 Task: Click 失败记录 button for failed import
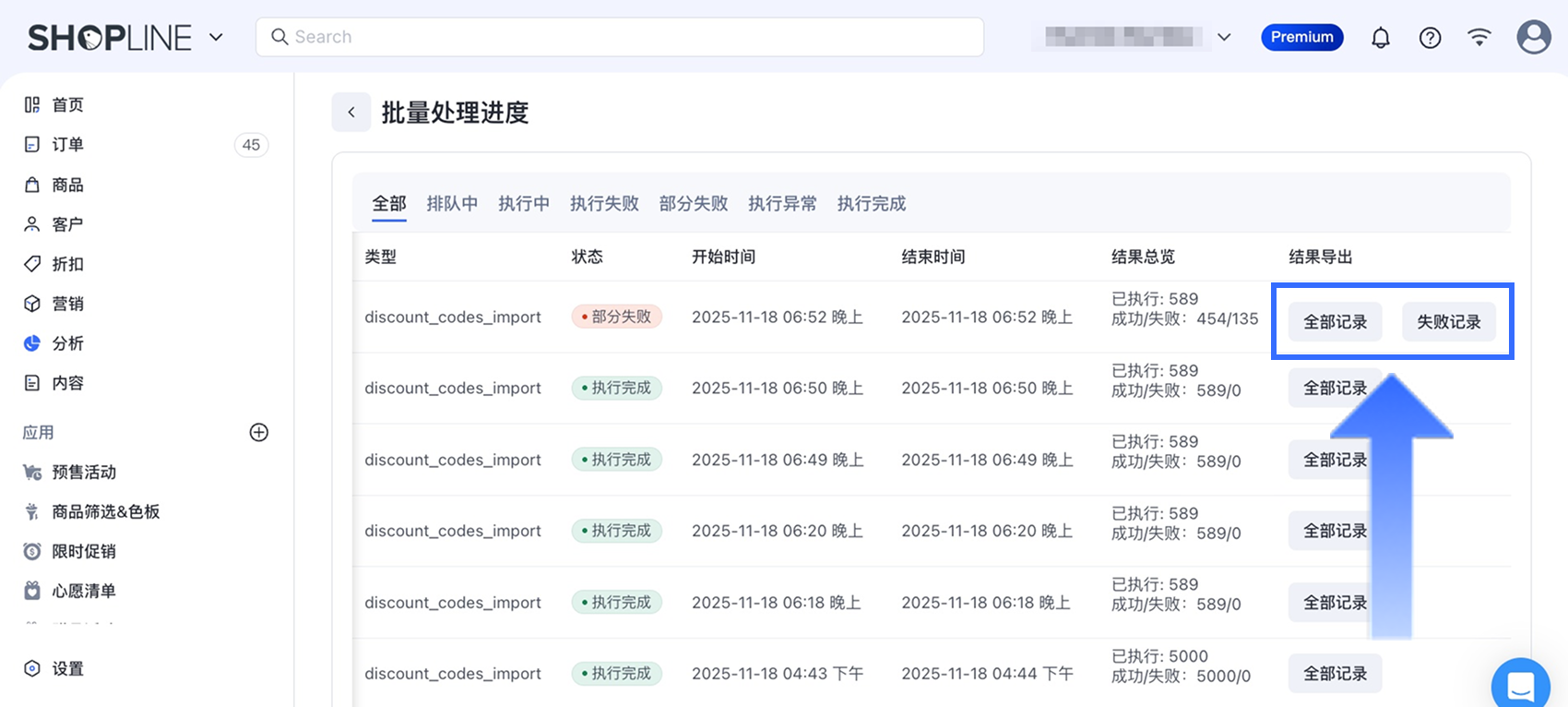[1448, 322]
